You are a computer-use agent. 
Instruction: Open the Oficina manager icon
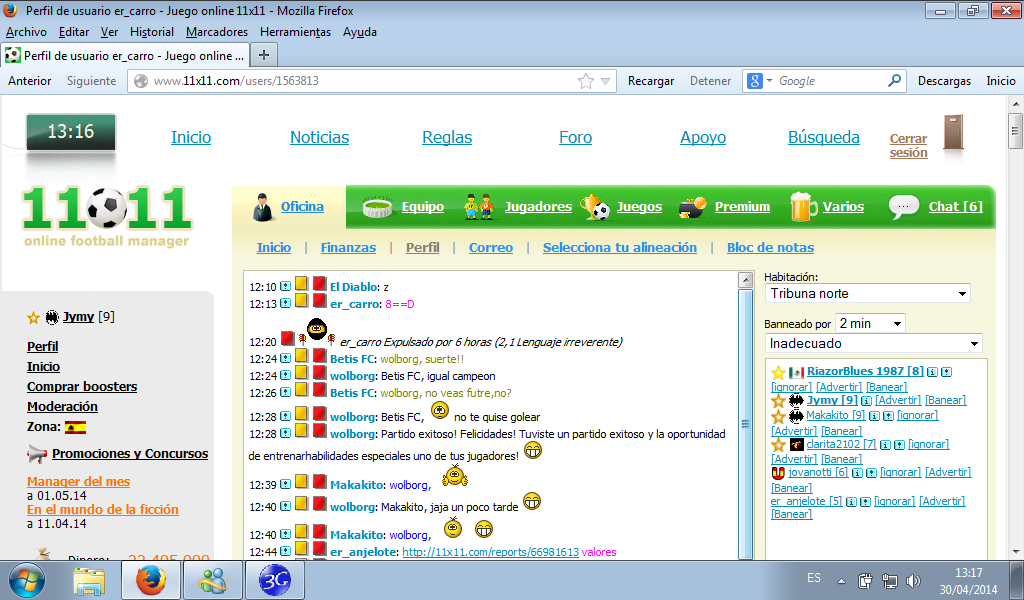(x=263, y=207)
